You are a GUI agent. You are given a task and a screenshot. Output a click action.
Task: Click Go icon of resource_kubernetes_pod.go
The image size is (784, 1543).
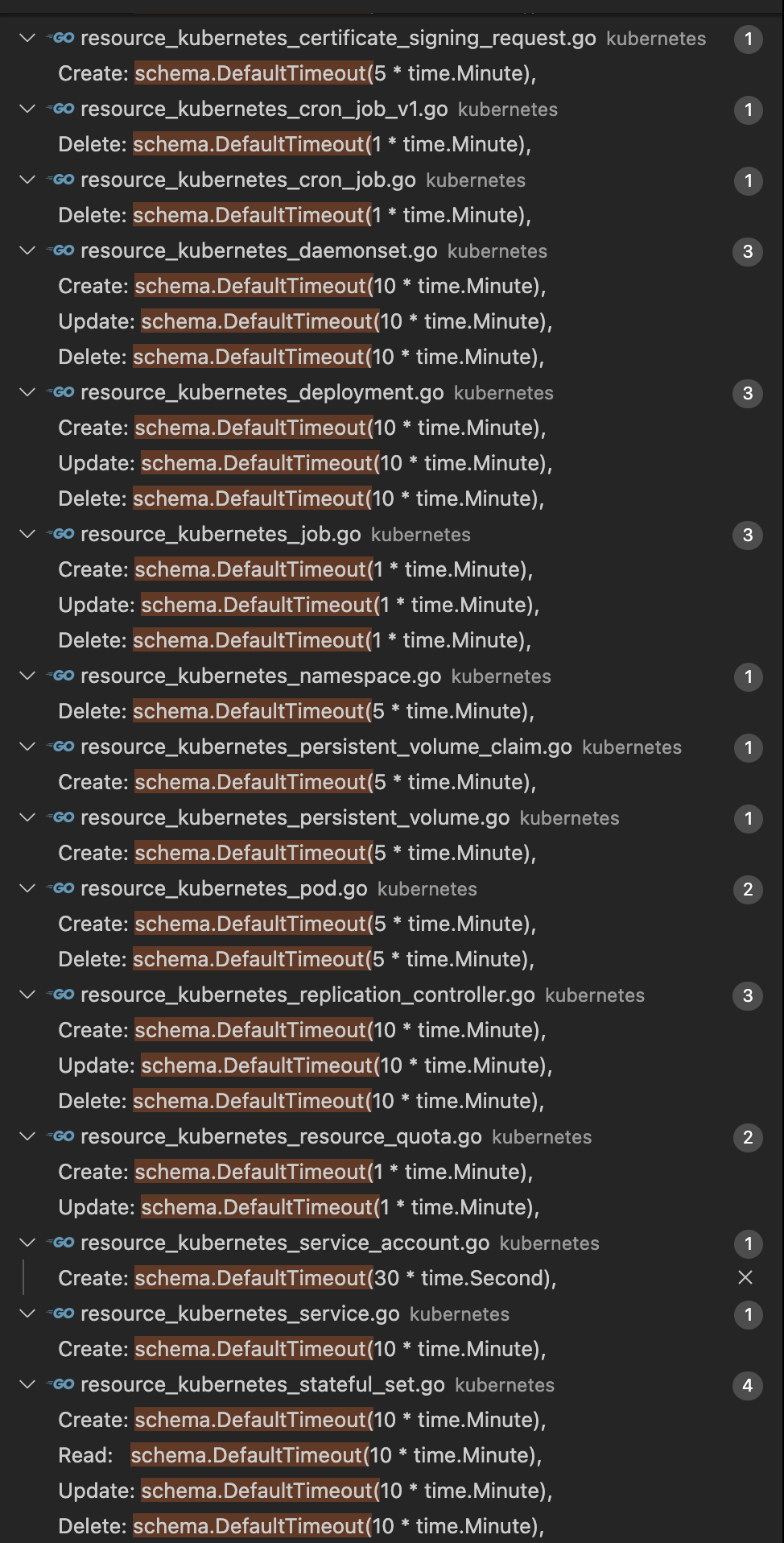click(61, 888)
